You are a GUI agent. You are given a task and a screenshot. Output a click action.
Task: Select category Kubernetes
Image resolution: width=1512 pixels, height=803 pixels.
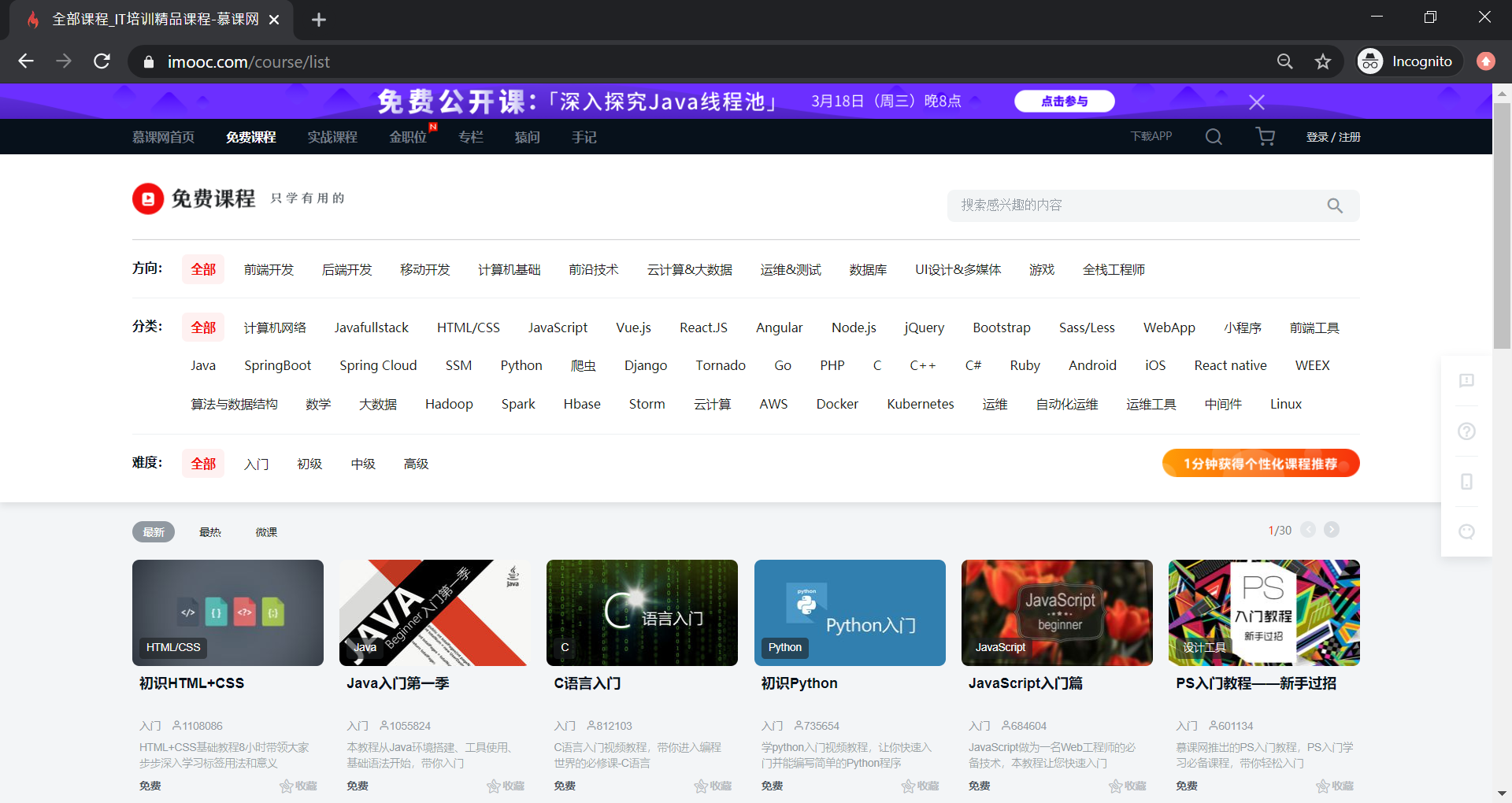tap(921, 404)
